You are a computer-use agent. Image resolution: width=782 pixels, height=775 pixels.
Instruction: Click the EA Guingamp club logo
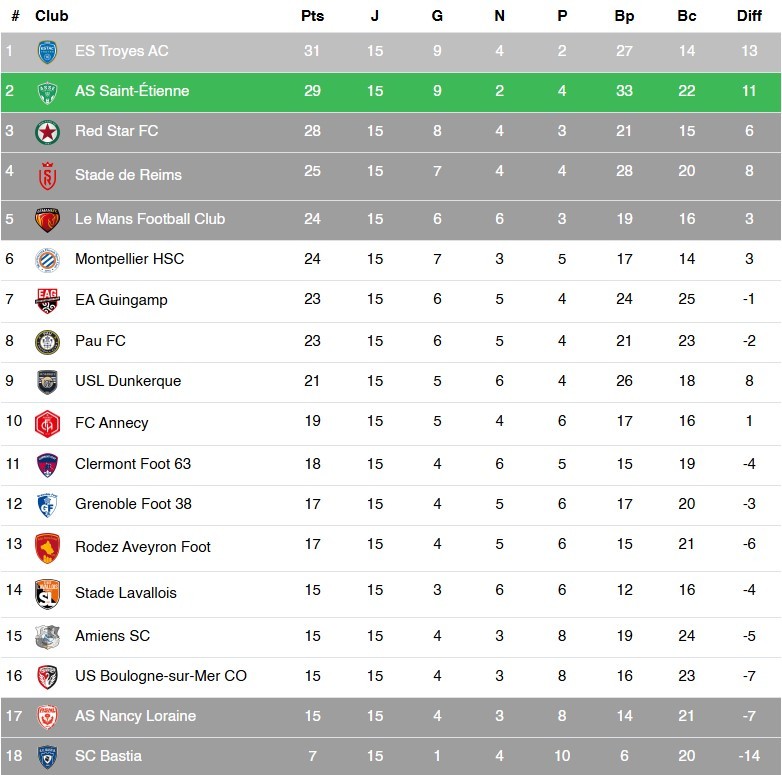[x=46, y=300]
